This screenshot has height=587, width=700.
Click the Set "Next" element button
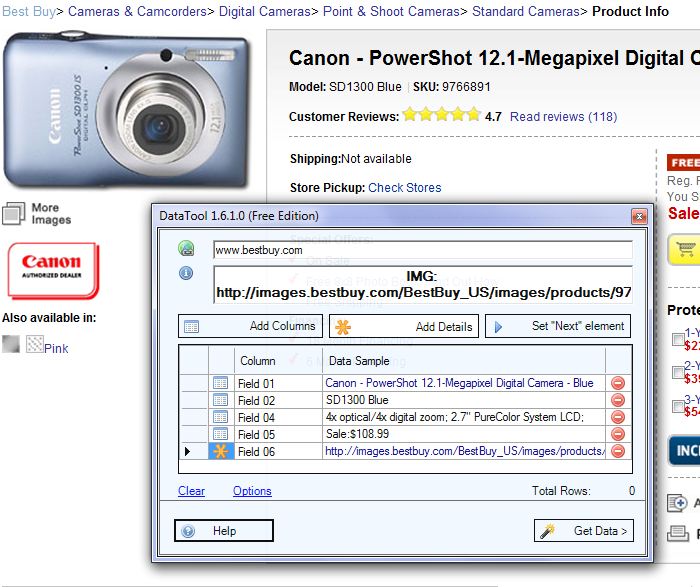pyautogui.click(x=558, y=326)
